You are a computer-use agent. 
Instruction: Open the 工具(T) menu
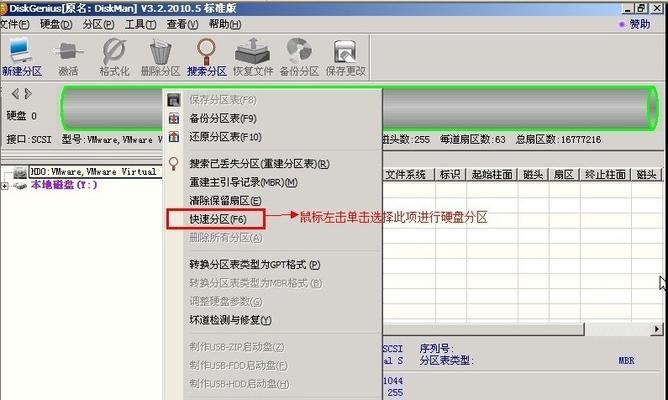[x=141, y=24]
